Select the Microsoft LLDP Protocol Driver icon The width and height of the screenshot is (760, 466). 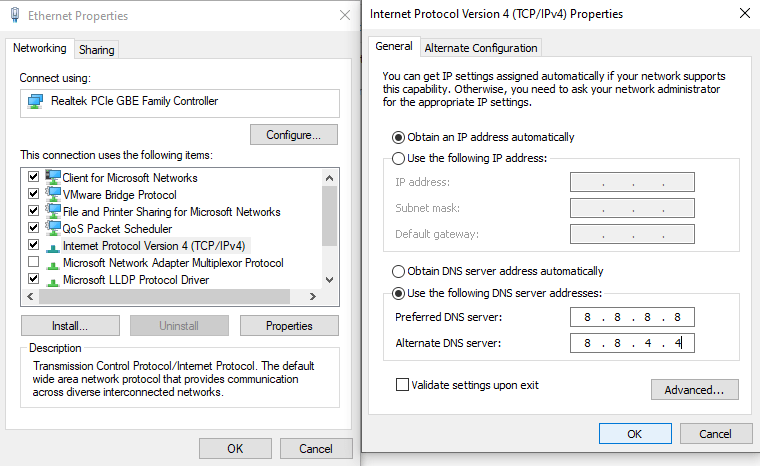(52, 280)
